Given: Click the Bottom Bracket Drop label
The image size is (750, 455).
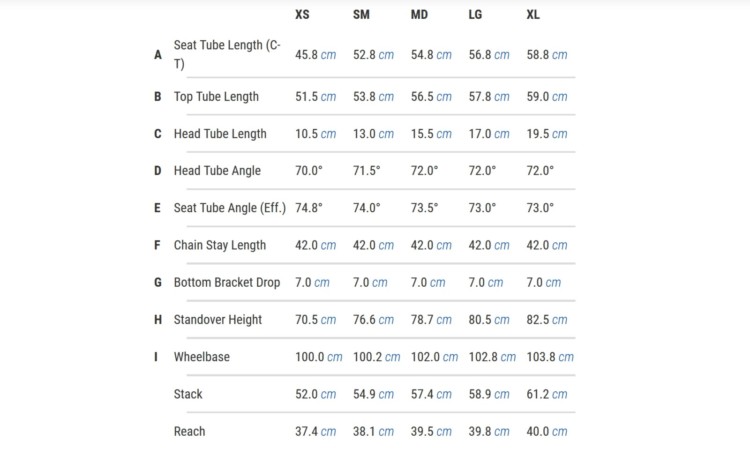Looking at the screenshot, I should [227, 282].
